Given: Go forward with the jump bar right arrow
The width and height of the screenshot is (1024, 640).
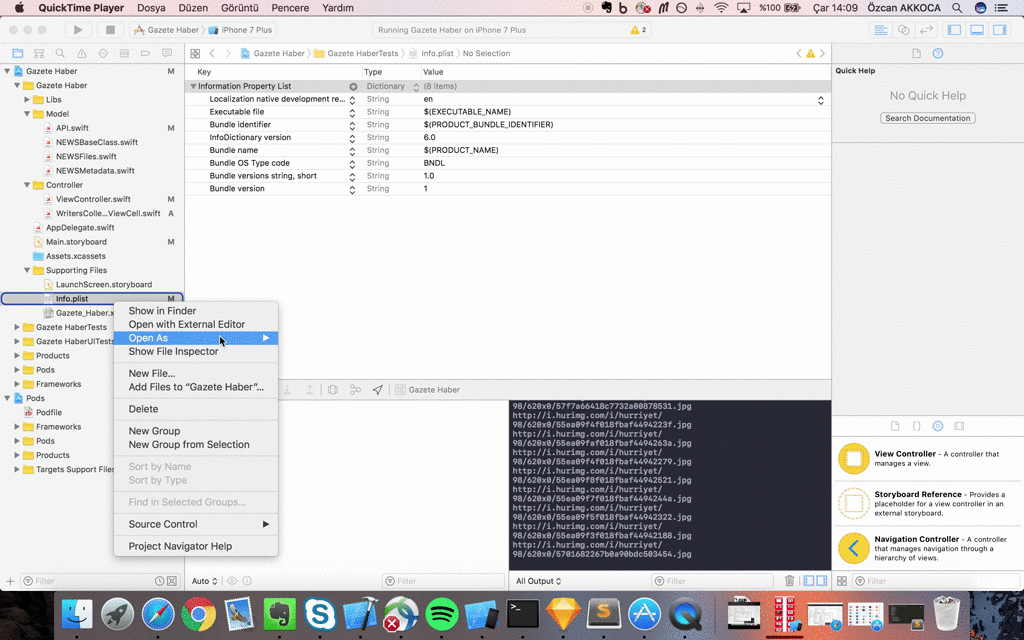Looking at the screenshot, I should tap(228, 54).
